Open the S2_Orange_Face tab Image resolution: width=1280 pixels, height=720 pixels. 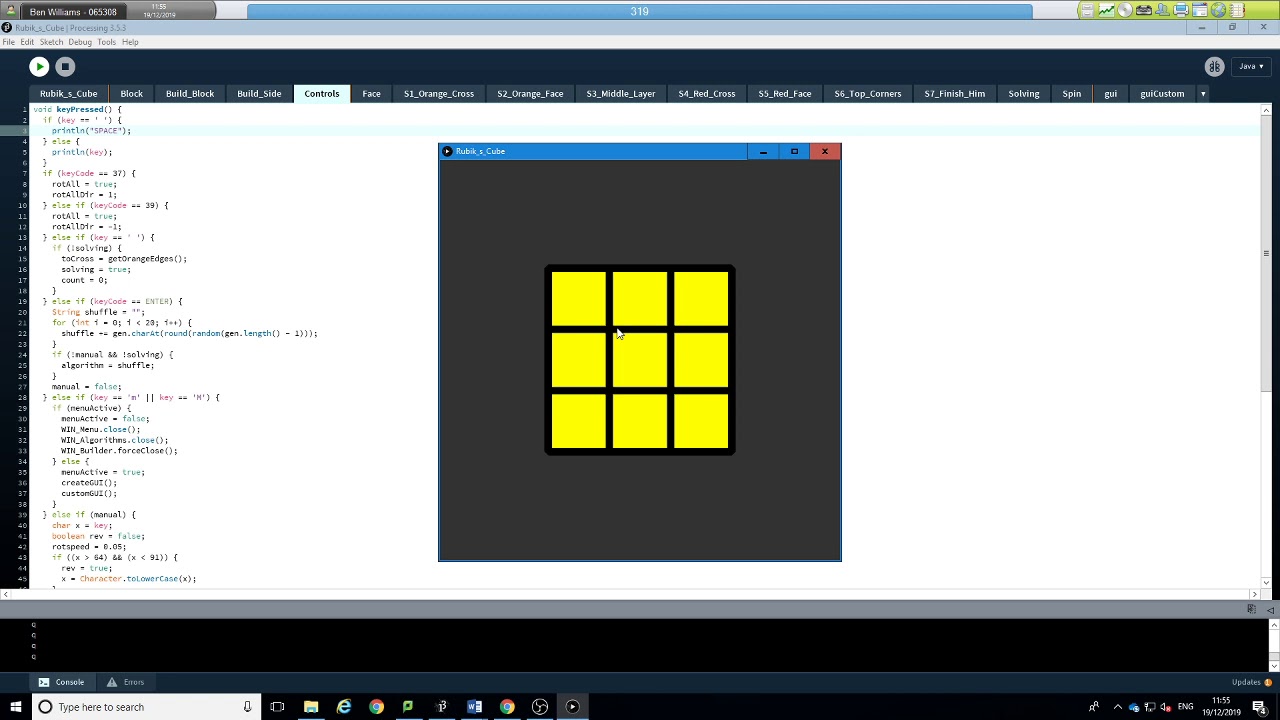(530, 94)
